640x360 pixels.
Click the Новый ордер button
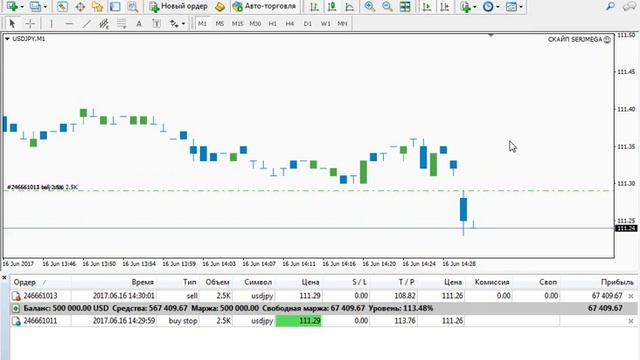[178, 7]
